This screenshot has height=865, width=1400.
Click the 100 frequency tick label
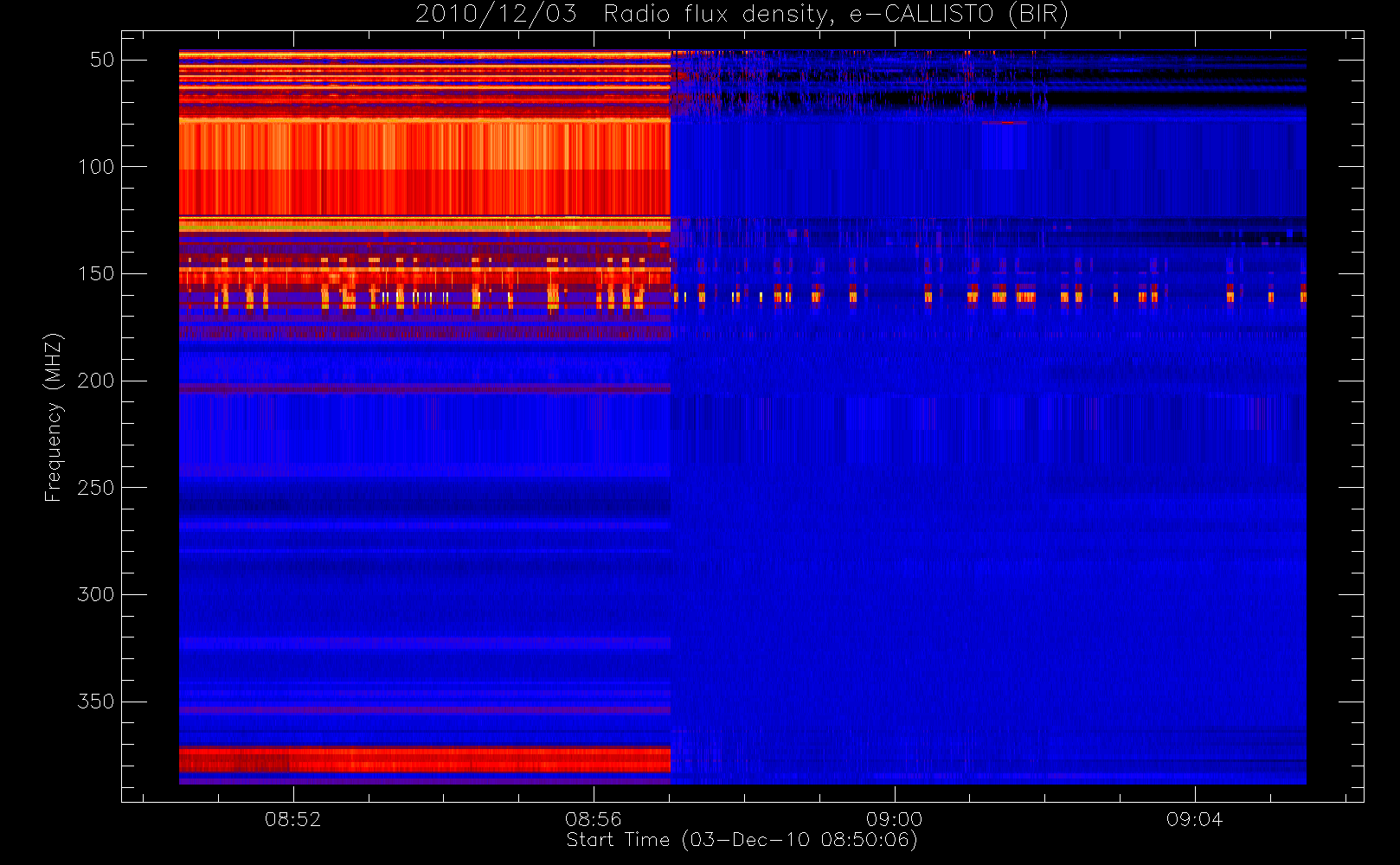(96, 167)
